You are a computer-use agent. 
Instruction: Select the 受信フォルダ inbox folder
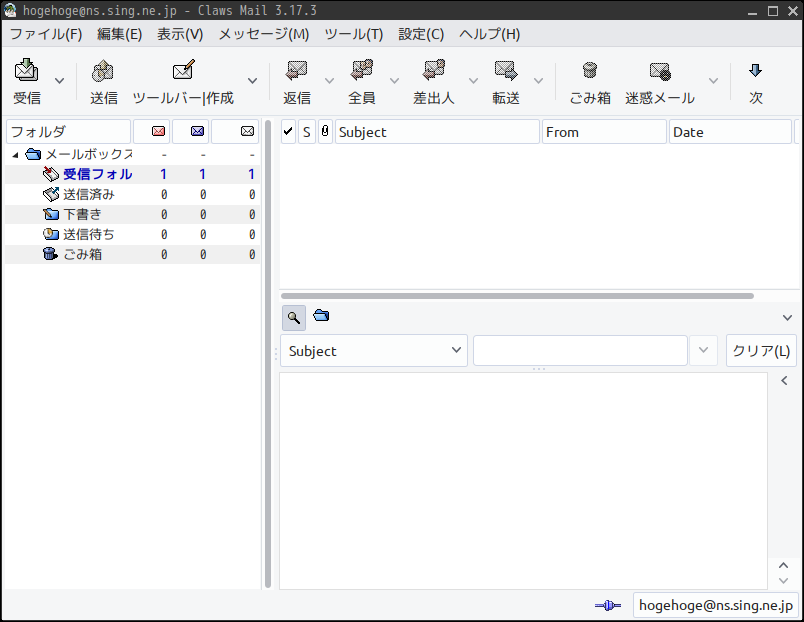tap(132, 174)
